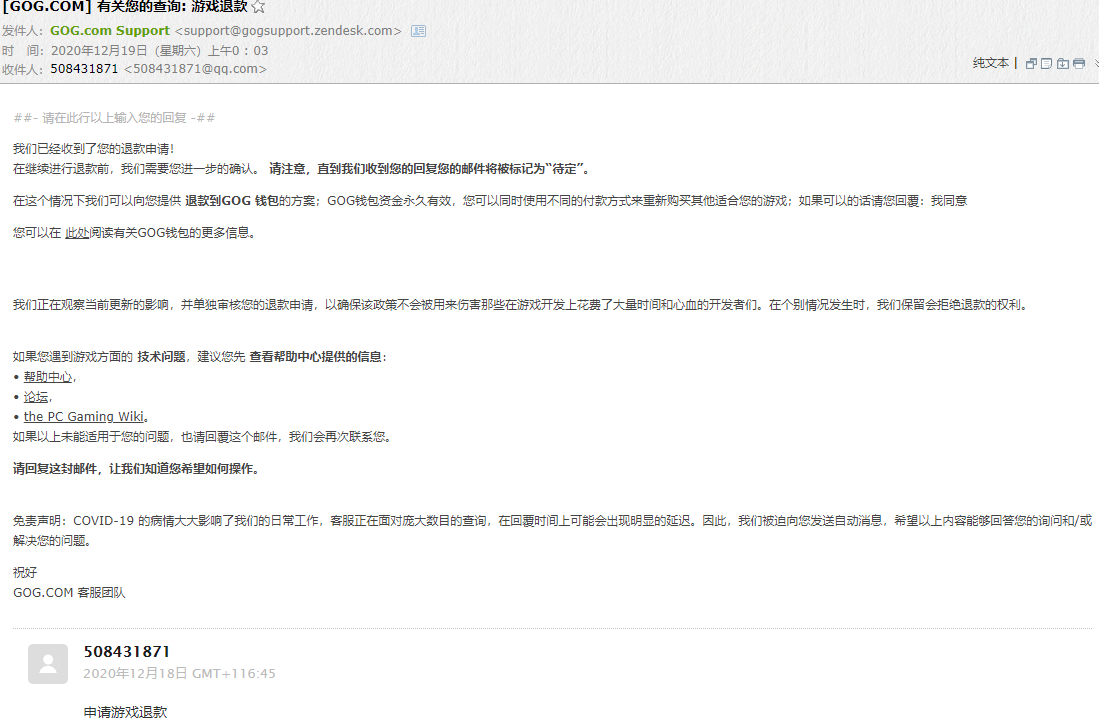Click the signature GOG.COM 客服团队
The width and height of the screenshot is (1099, 722).
point(69,592)
